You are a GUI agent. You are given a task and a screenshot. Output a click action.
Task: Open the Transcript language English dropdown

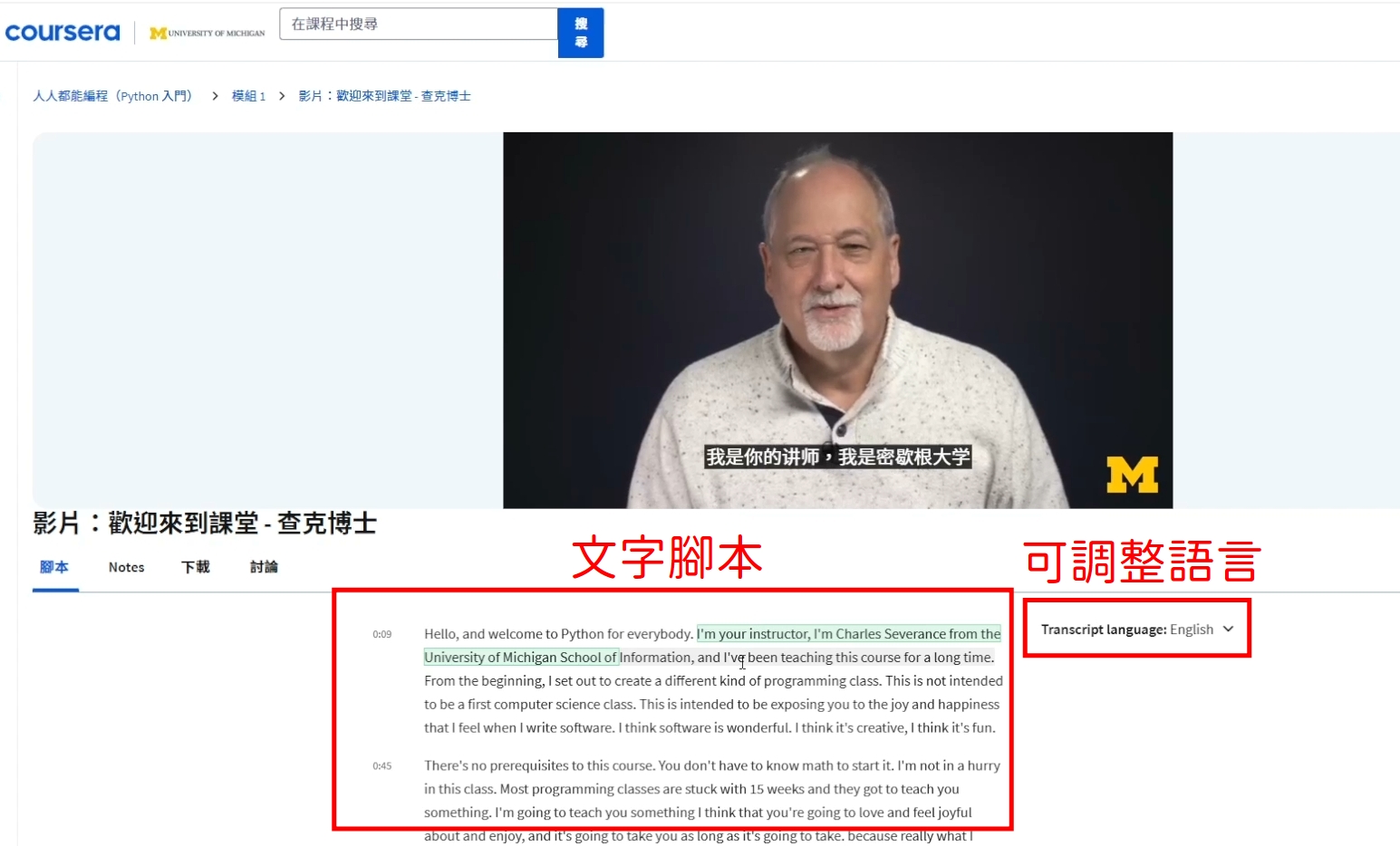[x=1137, y=630]
